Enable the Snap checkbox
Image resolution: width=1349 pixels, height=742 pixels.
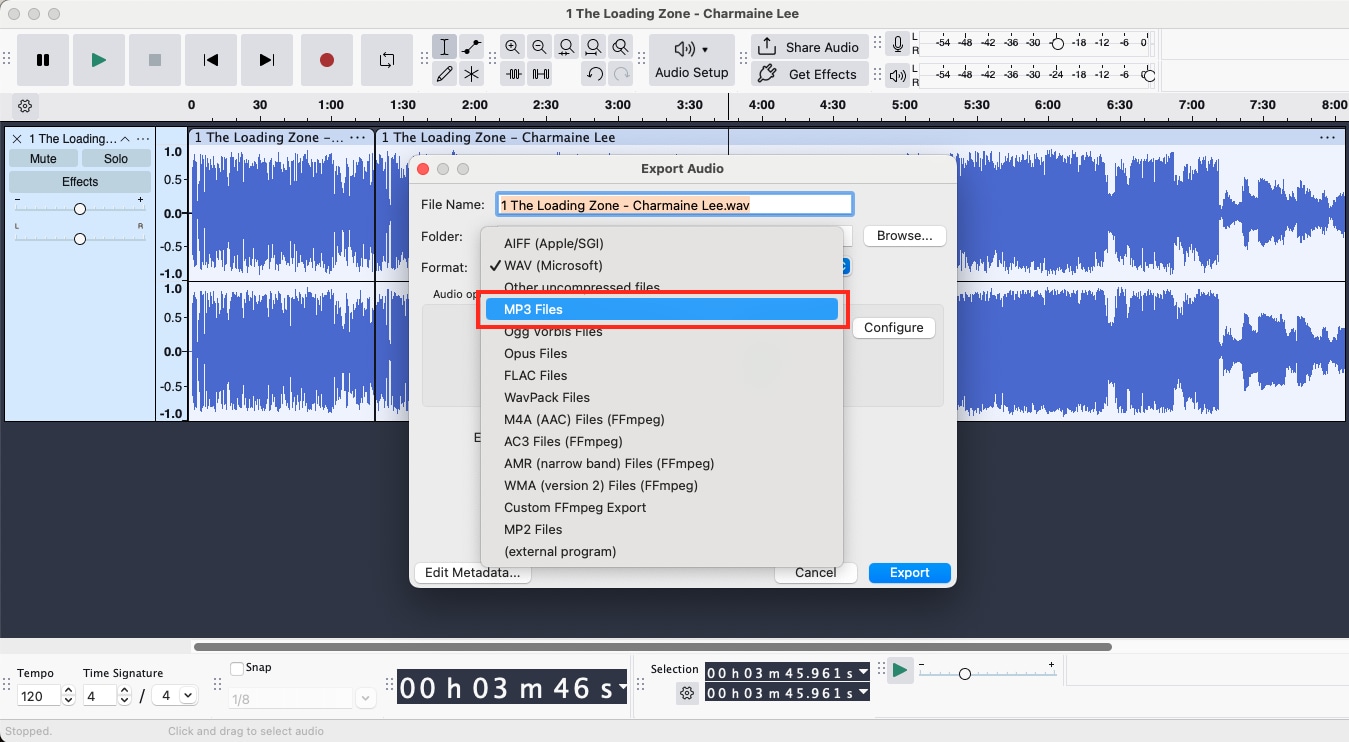237,667
